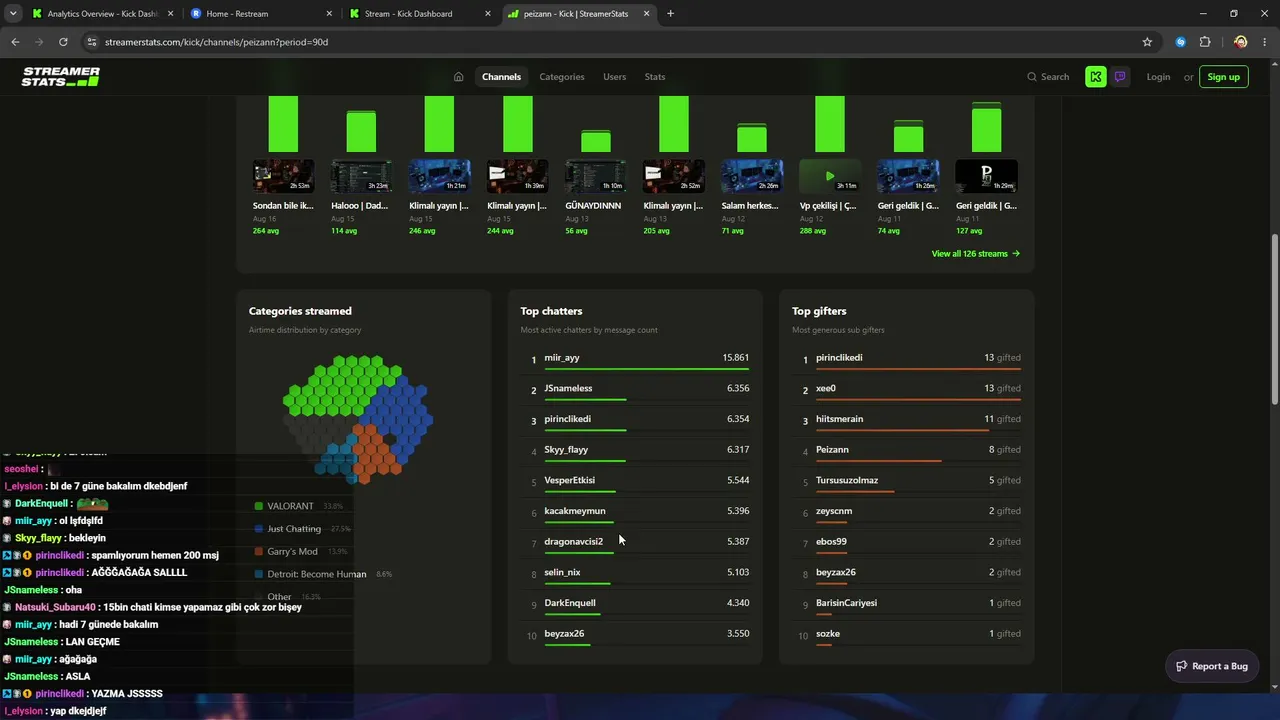Viewport: 1280px width, 720px height.
Task: Click Natsuki_Subaru40 name in chat overlay
Action: (x=55, y=607)
